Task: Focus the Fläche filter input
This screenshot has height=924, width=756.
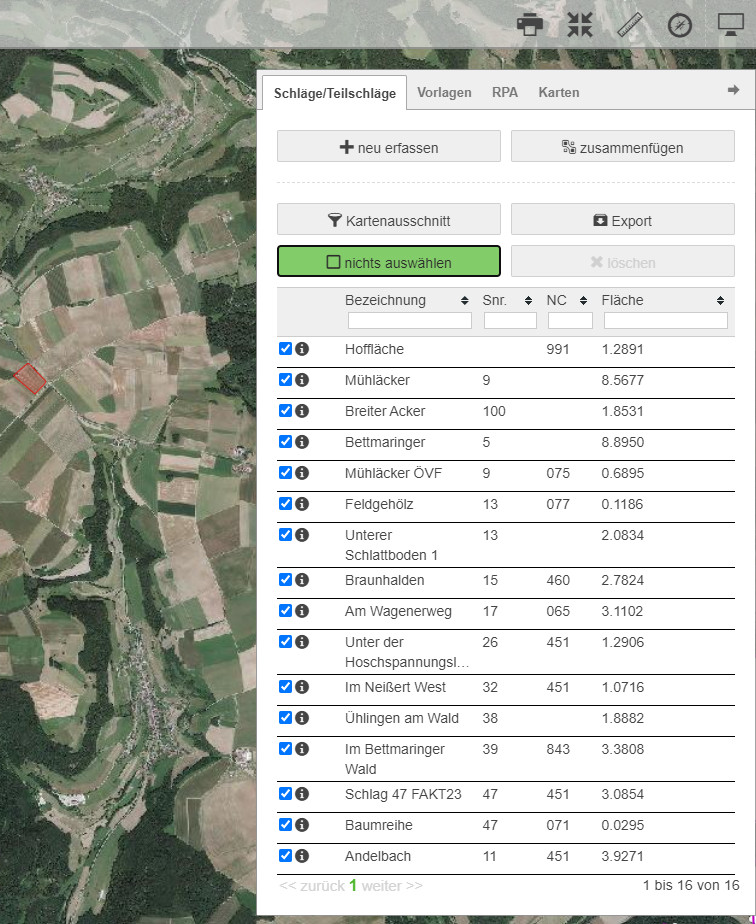Action: (x=666, y=321)
